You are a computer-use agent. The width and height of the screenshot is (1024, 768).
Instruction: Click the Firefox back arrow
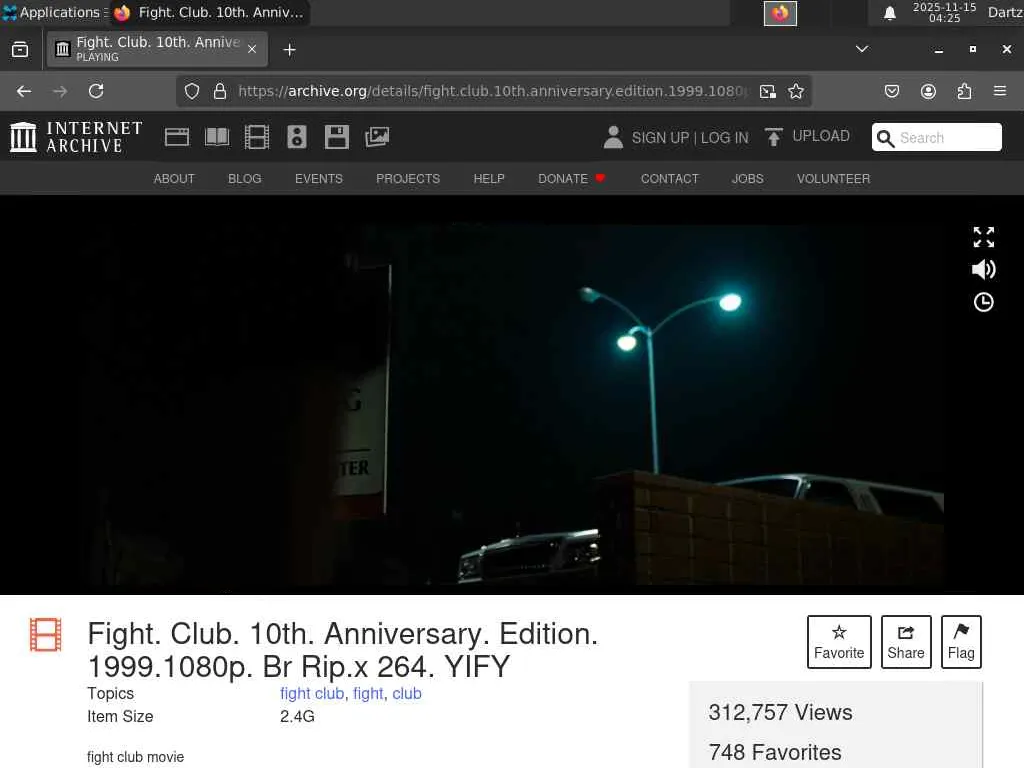pos(24,91)
